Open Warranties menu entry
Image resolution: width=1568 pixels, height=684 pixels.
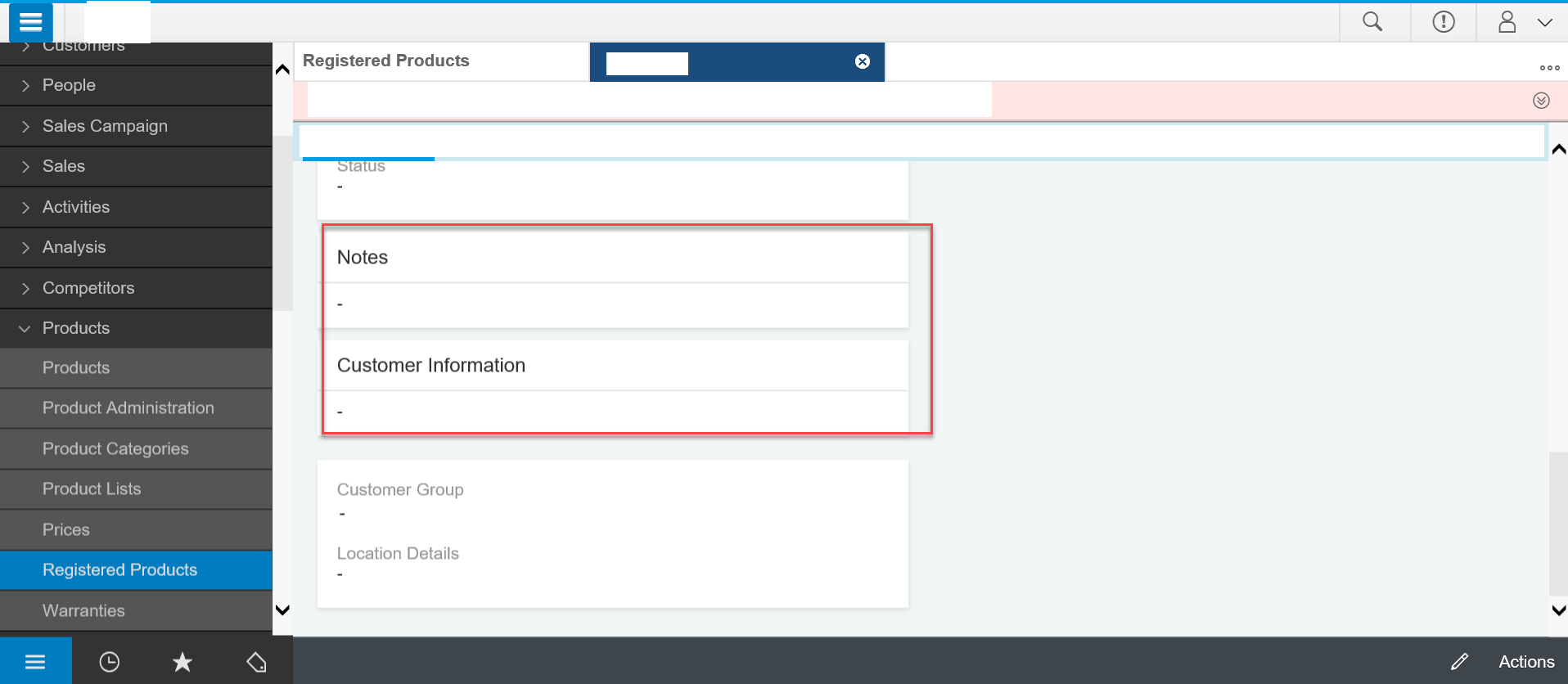[x=136, y=611]
